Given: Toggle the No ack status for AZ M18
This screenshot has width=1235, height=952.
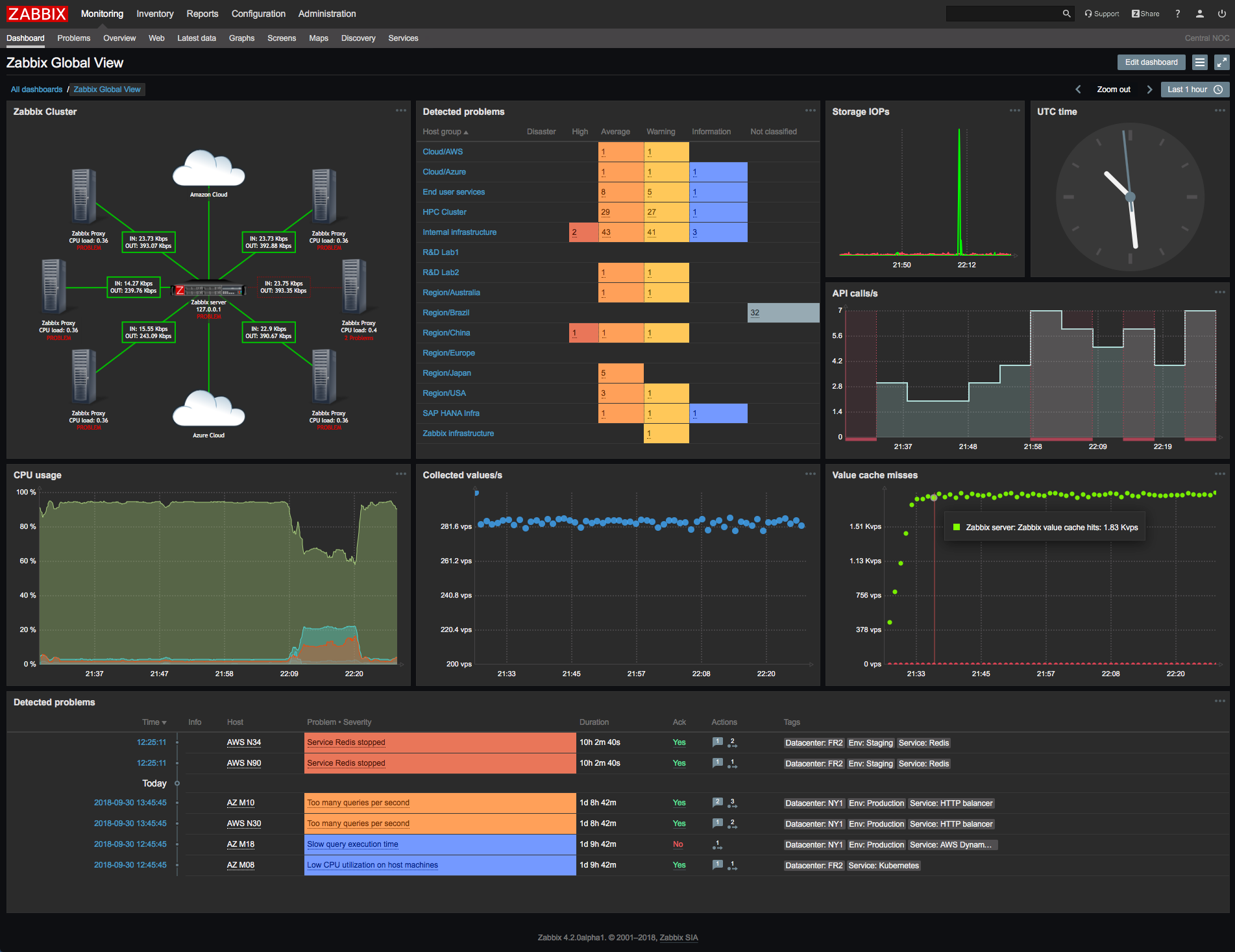Looking at the screenshot, I should (678, 844).
